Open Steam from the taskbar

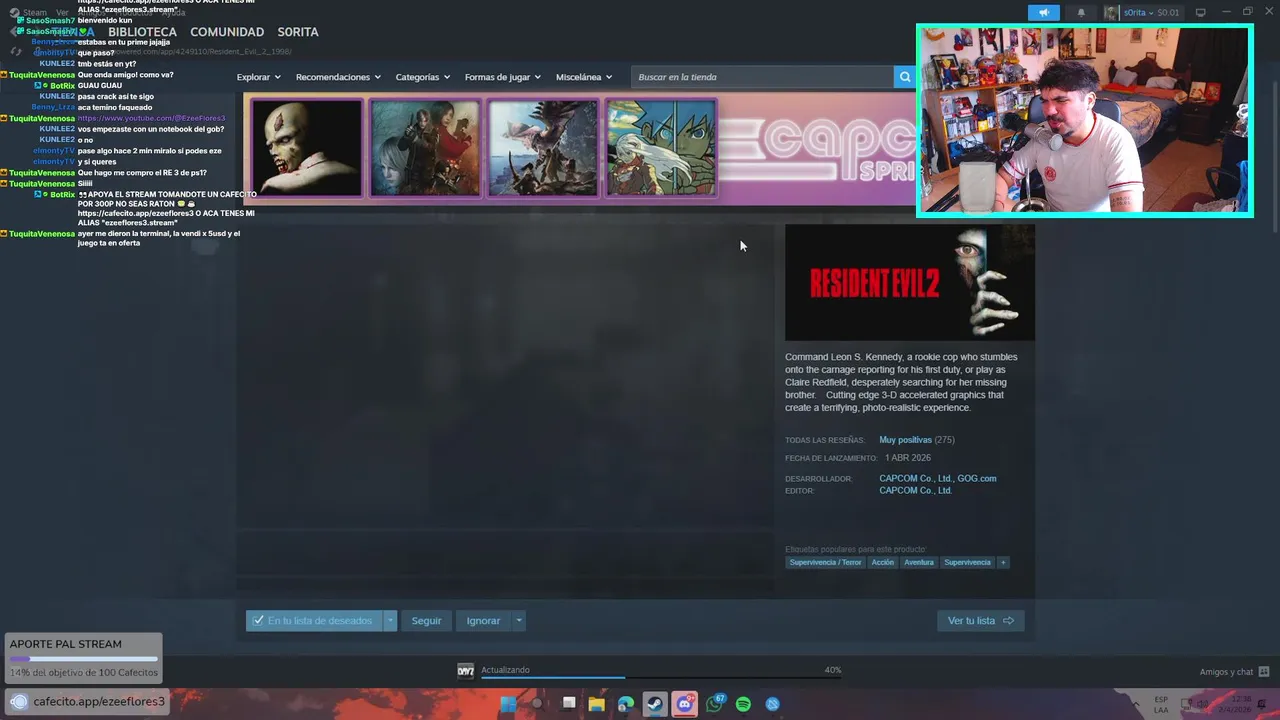[655, 704]
